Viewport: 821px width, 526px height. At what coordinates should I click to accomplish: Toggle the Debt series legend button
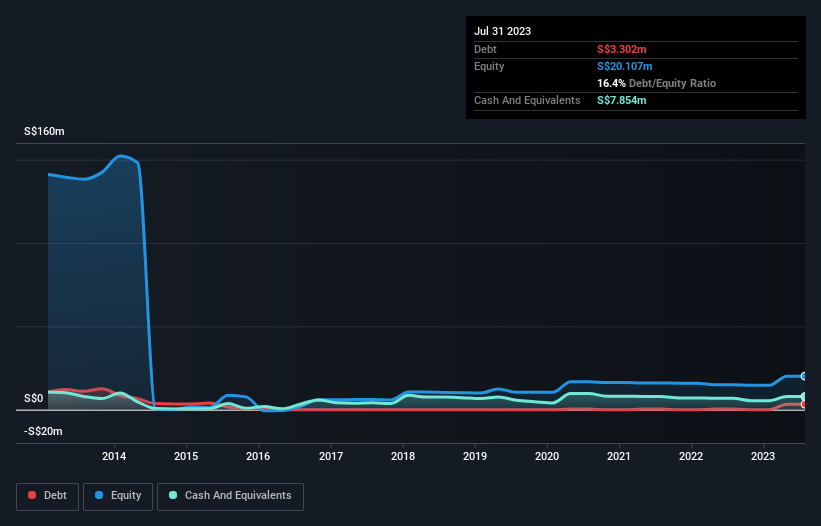47,496
